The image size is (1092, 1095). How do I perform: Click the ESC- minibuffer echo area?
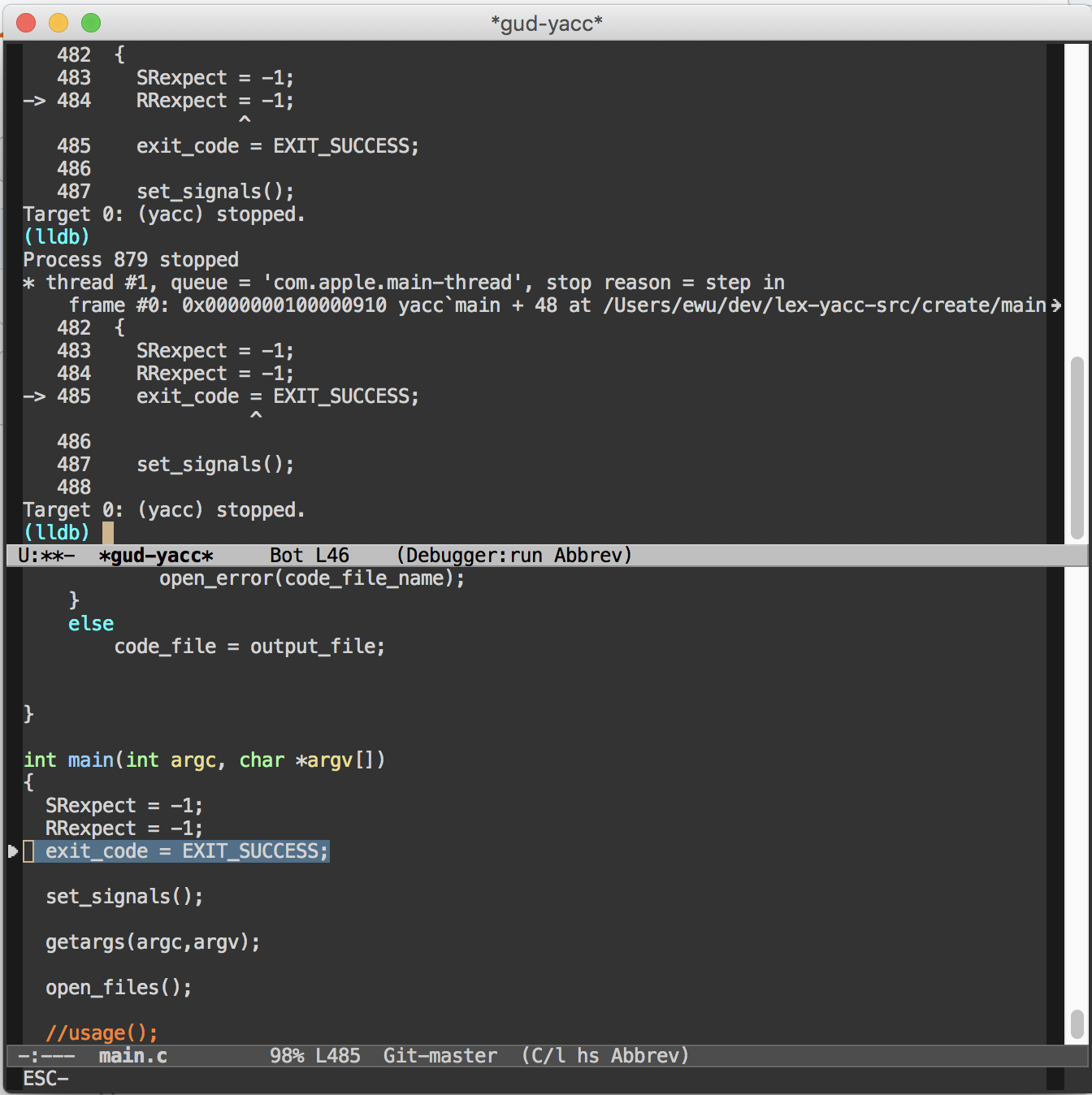coord(45,1079)
